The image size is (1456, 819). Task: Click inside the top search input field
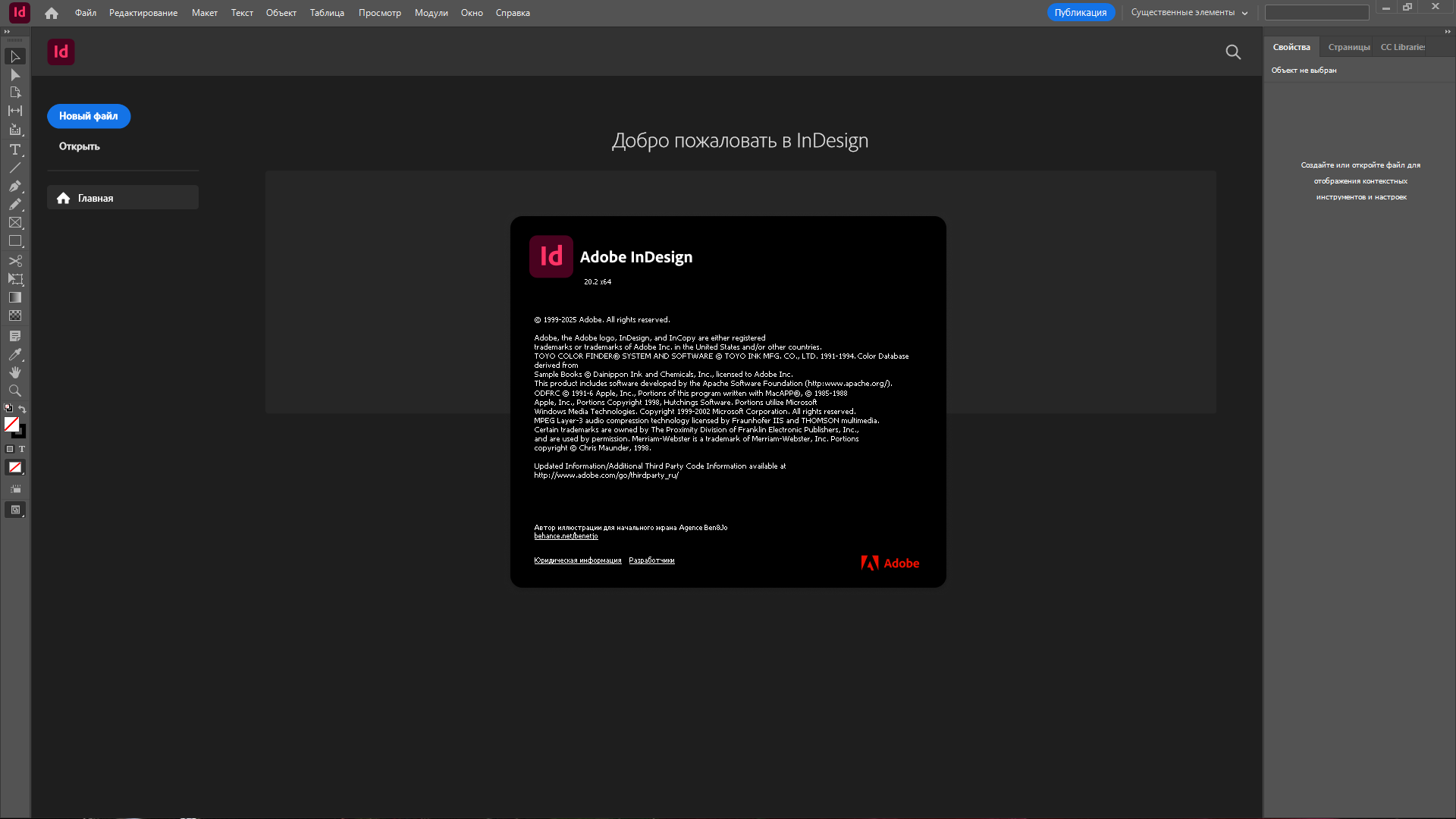[1317, 13]
